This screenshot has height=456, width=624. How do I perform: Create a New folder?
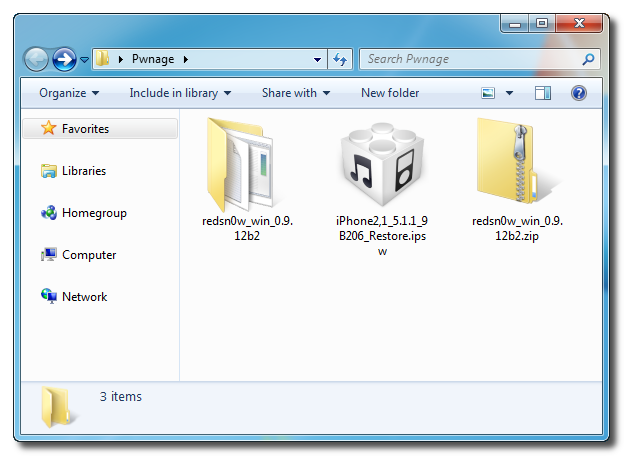(x=390, y=93)
